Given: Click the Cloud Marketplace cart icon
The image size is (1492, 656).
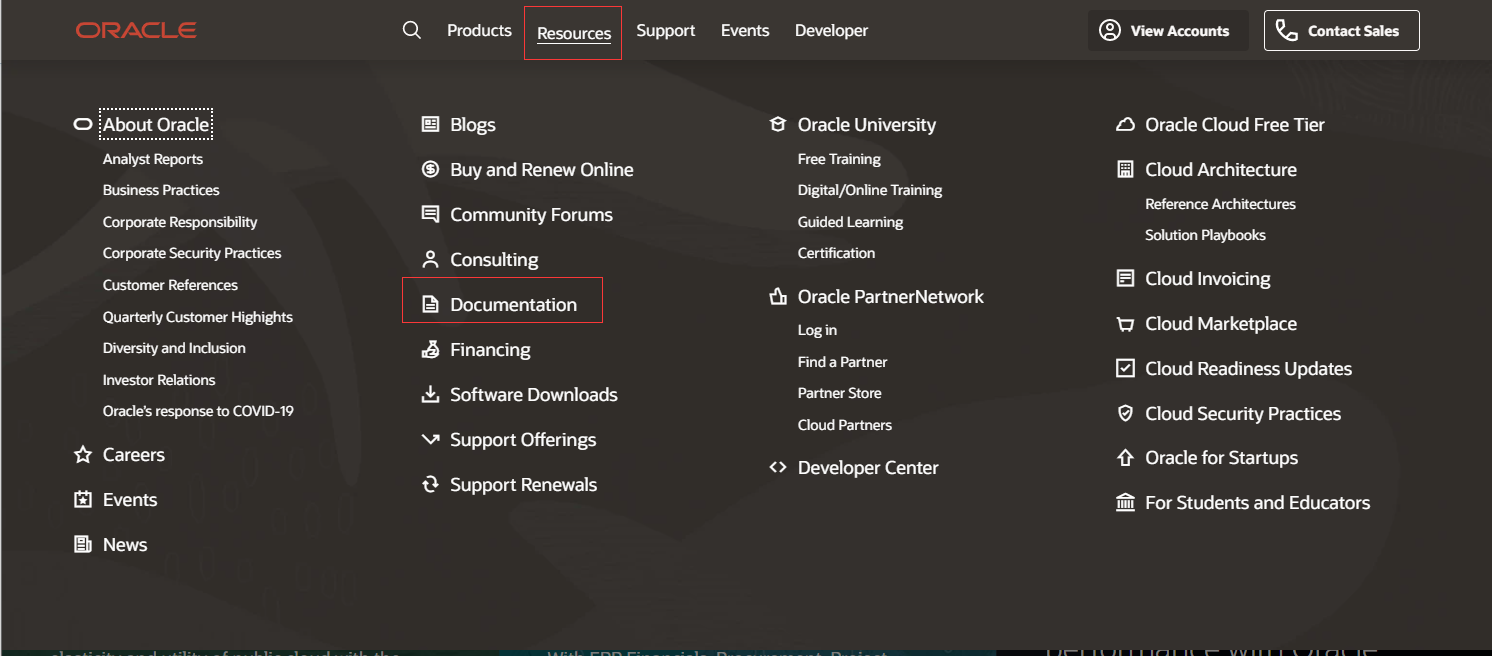Looking at the screenshot, I should click(1125, 324).
